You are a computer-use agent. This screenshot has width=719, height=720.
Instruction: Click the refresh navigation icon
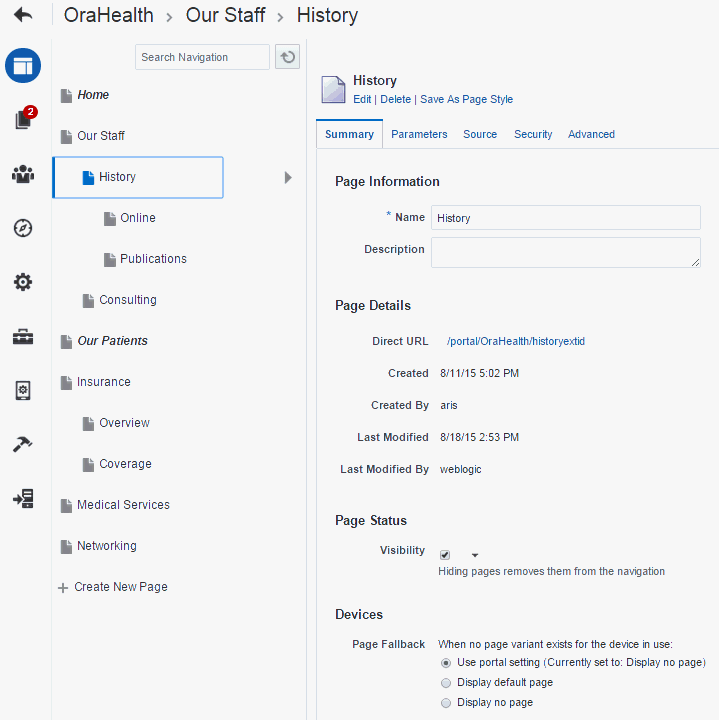tap(287, 57)
